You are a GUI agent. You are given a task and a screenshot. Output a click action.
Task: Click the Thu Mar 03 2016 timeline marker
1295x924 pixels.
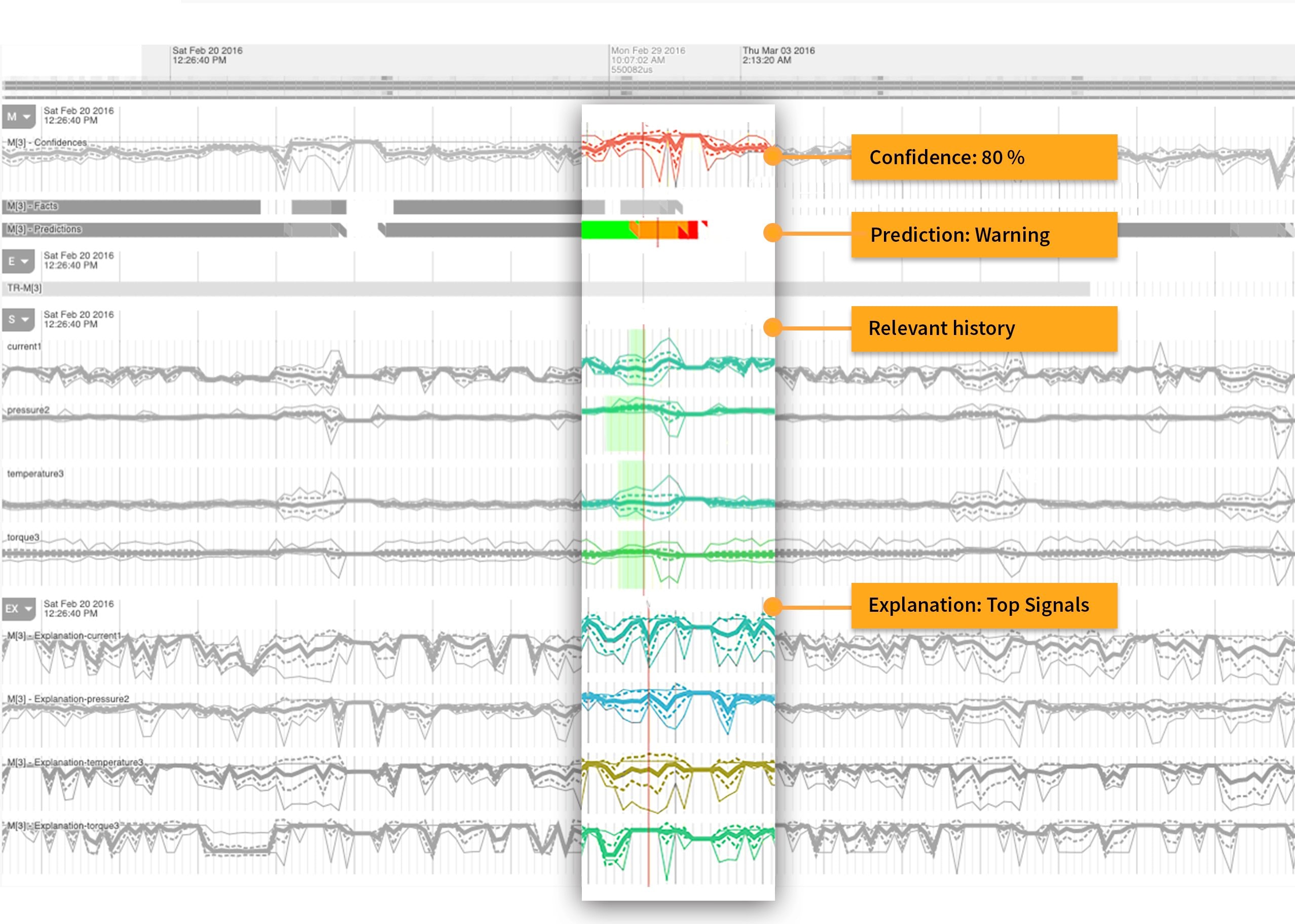point(778,55)
